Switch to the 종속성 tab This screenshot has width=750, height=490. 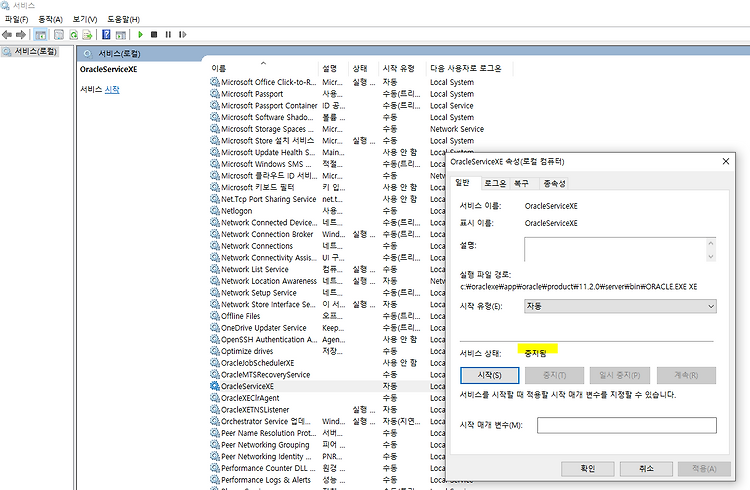tap(554, 183)
